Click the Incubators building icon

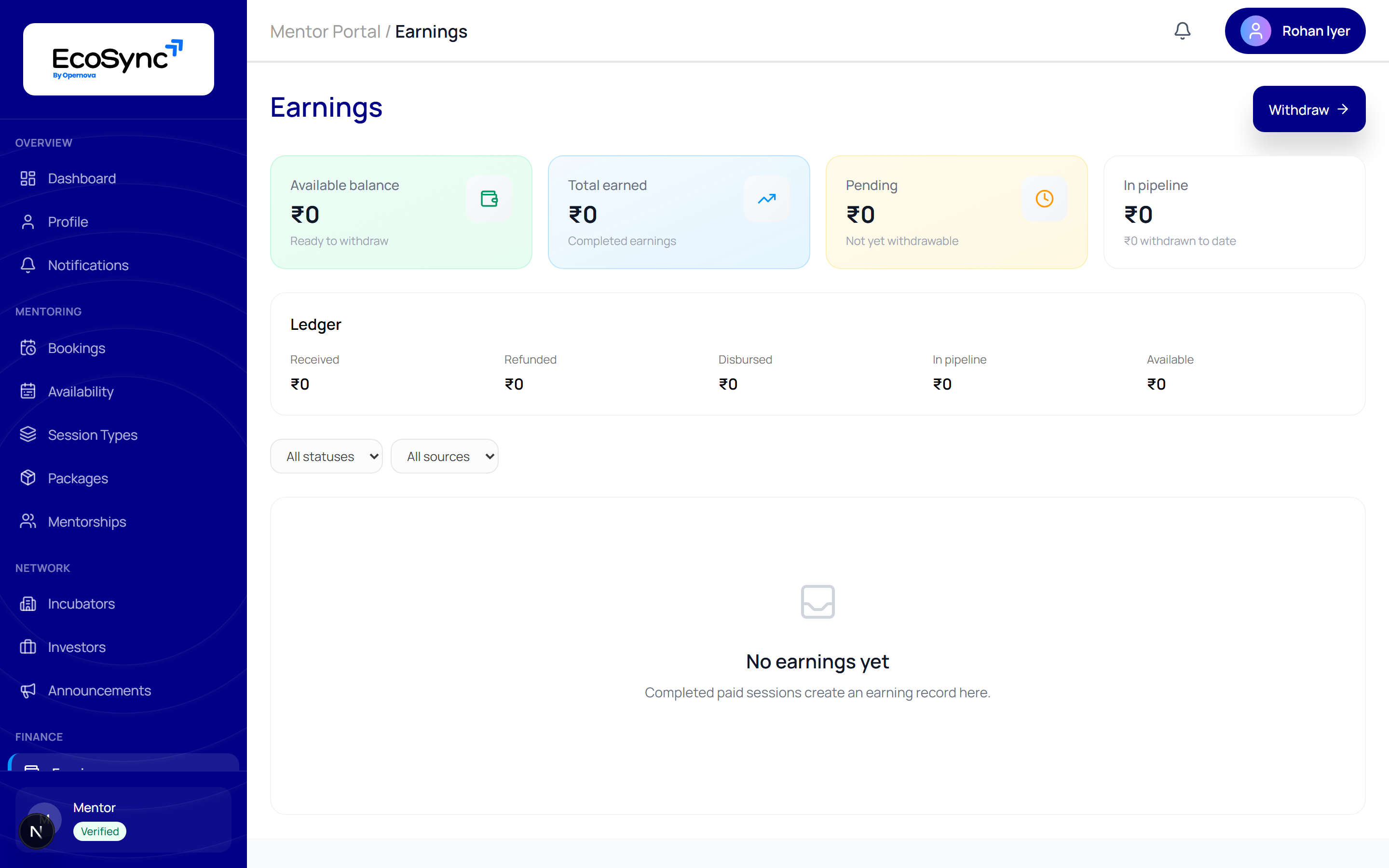click(x=28, y=604)
